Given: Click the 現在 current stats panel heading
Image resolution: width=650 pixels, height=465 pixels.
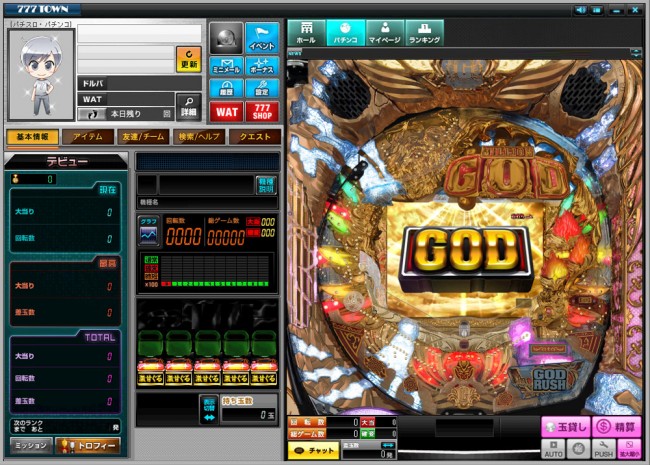Looking at the screenshot, I should pos(107,190).
